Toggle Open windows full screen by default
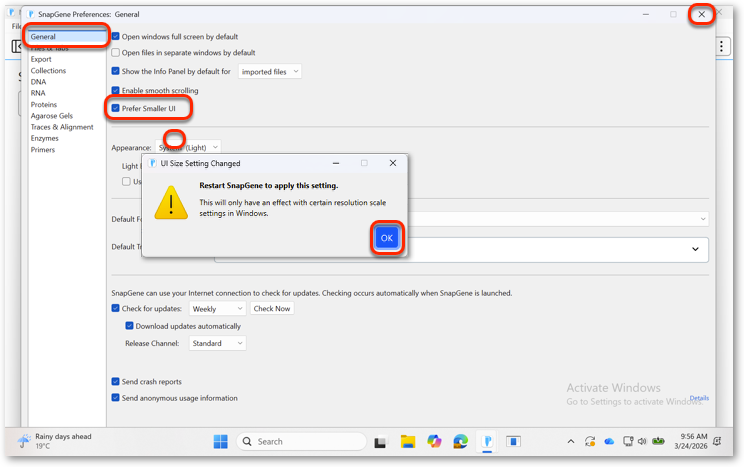This screenshot has height=467, width=744. pyautogui.click(x=115, y=36)
